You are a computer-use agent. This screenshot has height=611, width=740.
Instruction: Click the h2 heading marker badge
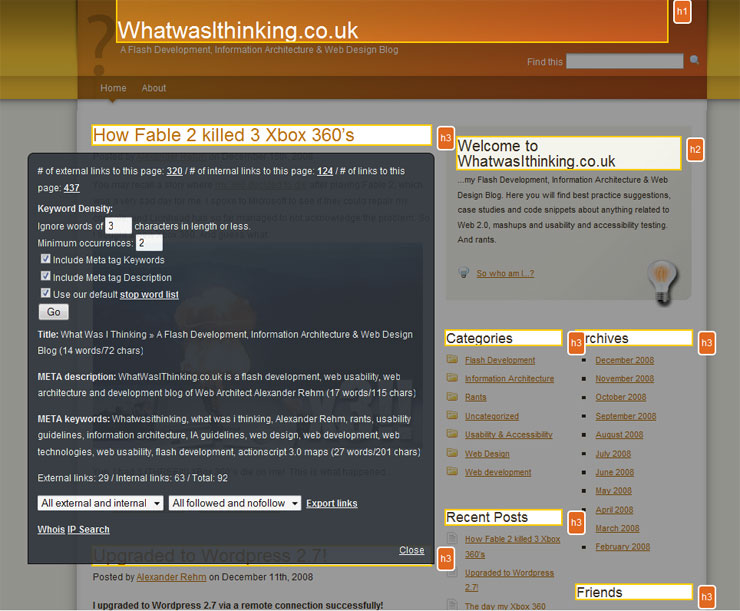[695, 150]
